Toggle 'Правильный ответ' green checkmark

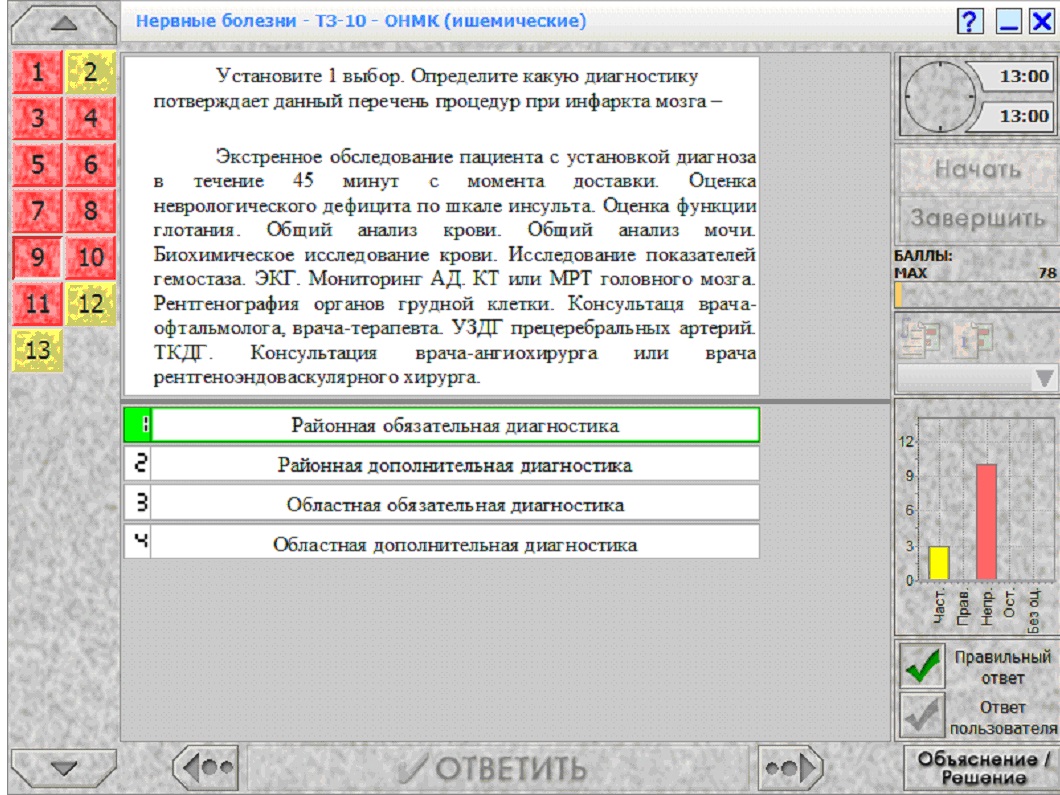click(922, 666)
